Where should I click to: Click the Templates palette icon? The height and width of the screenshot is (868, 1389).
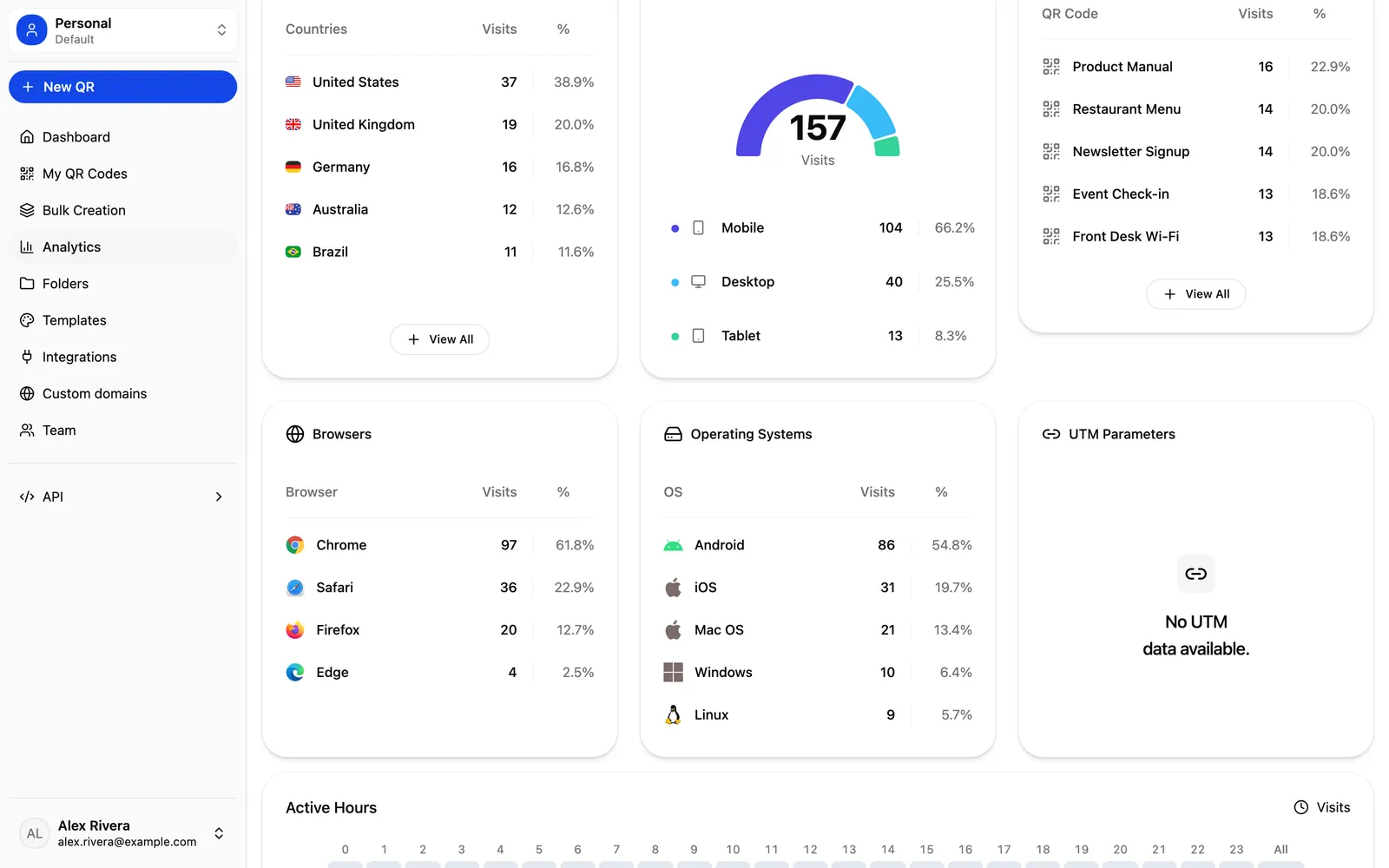(27, 320)
